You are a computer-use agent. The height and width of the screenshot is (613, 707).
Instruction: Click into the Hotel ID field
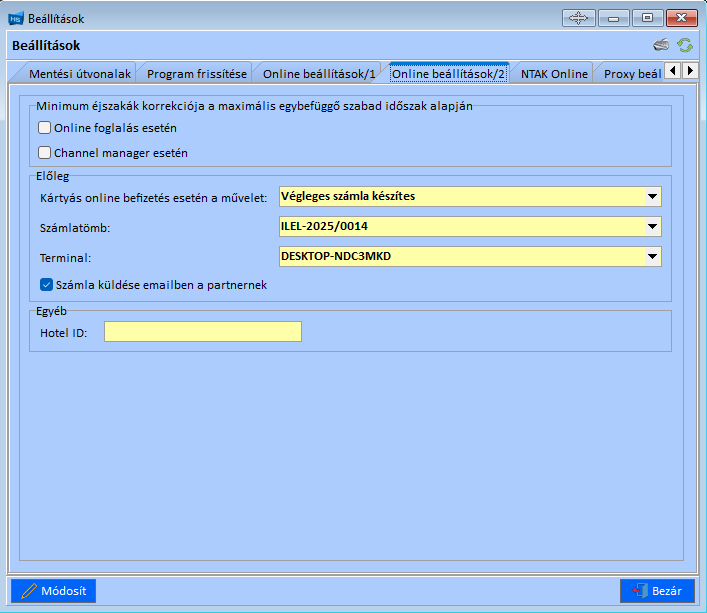203,332
